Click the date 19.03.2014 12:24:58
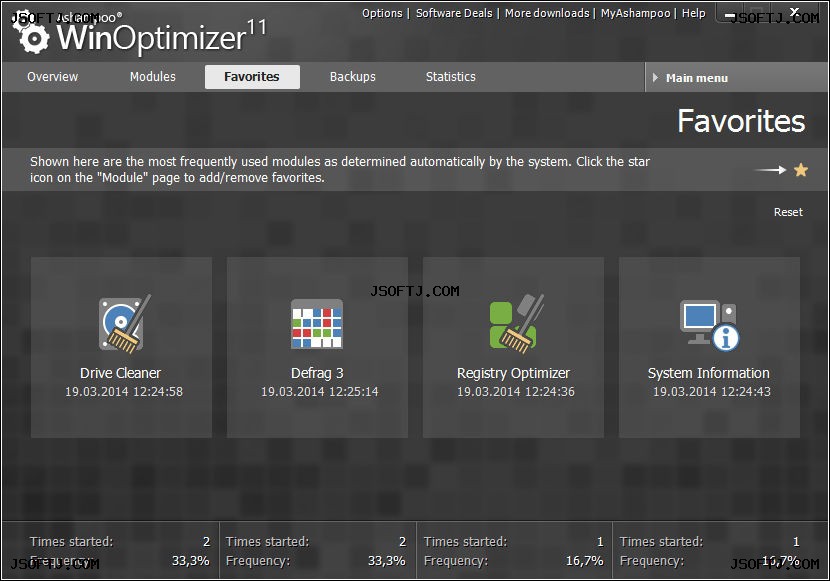Viewport: 830px width, 581px height. click(124, 392)
